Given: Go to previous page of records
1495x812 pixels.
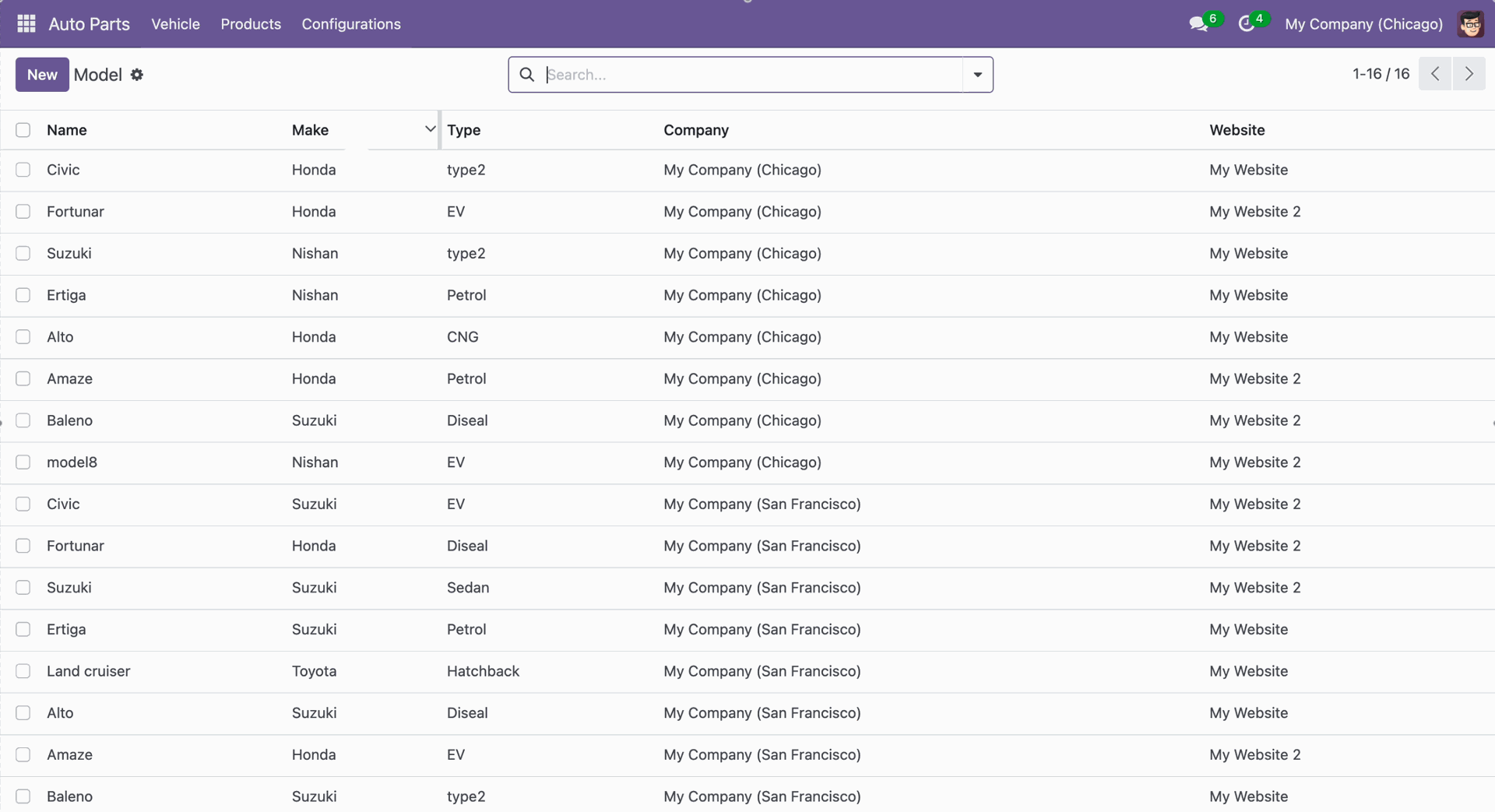Looking at the screenshot, I should [1434, 74].
